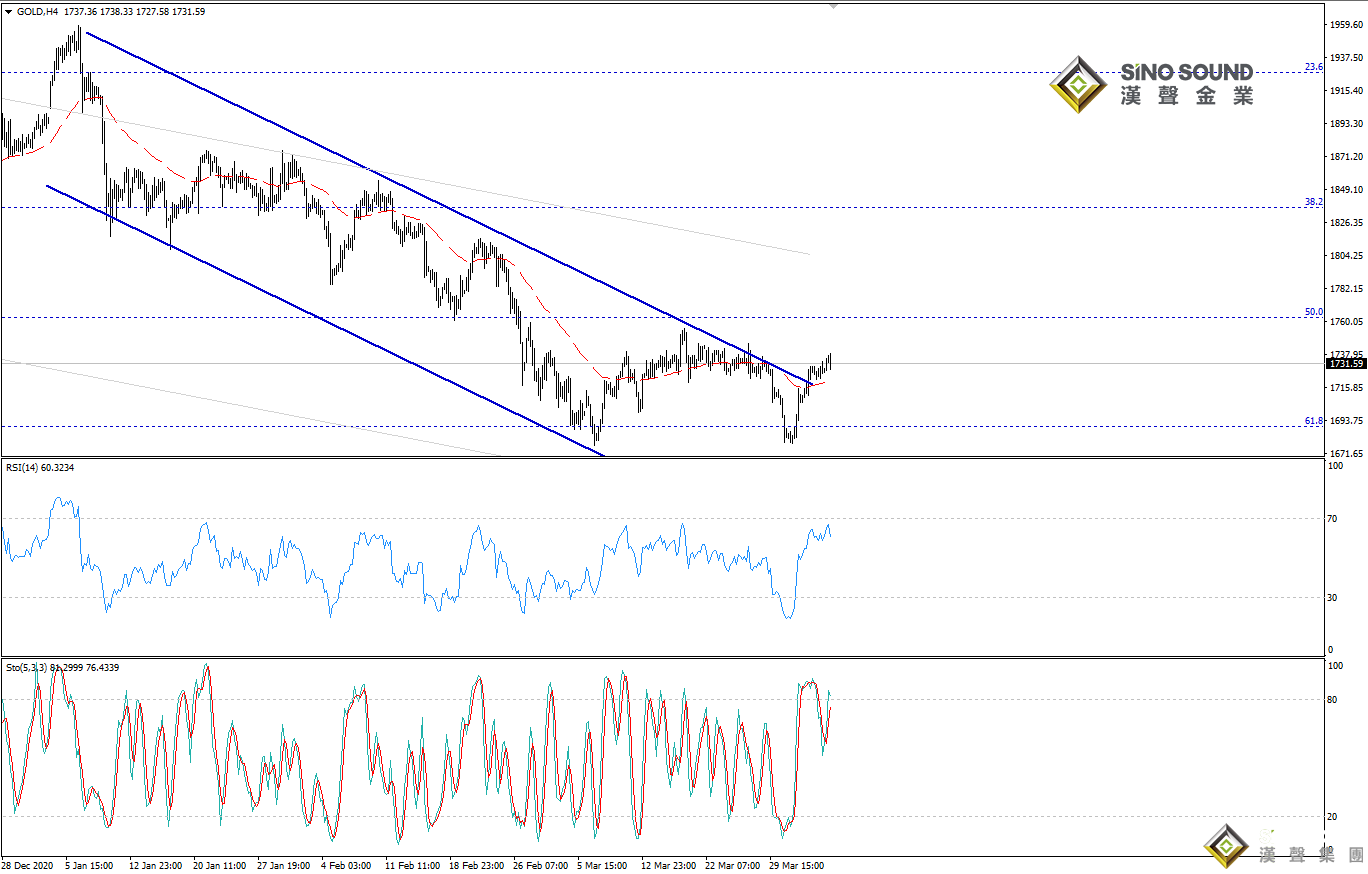Click the 38.2 Fibonacci level label
The image size is (1368, 874).
coord(1314,202)
